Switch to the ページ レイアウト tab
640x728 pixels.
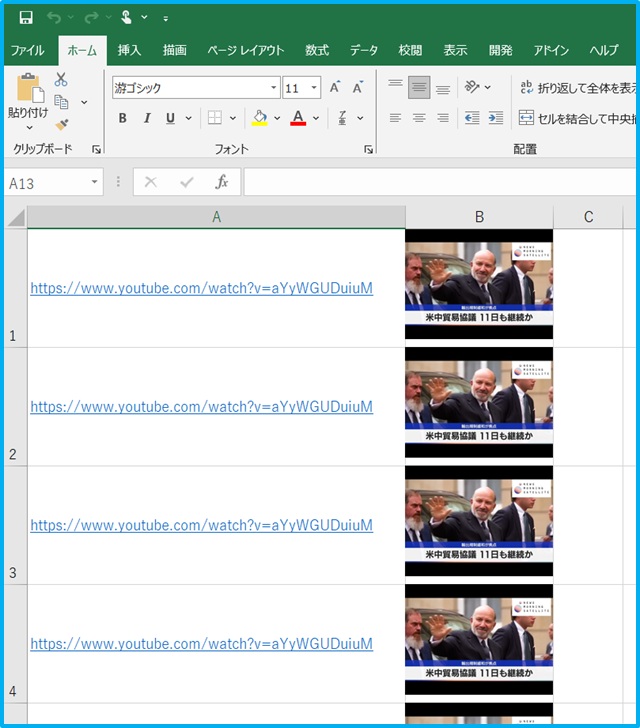(x=246, y=50)
